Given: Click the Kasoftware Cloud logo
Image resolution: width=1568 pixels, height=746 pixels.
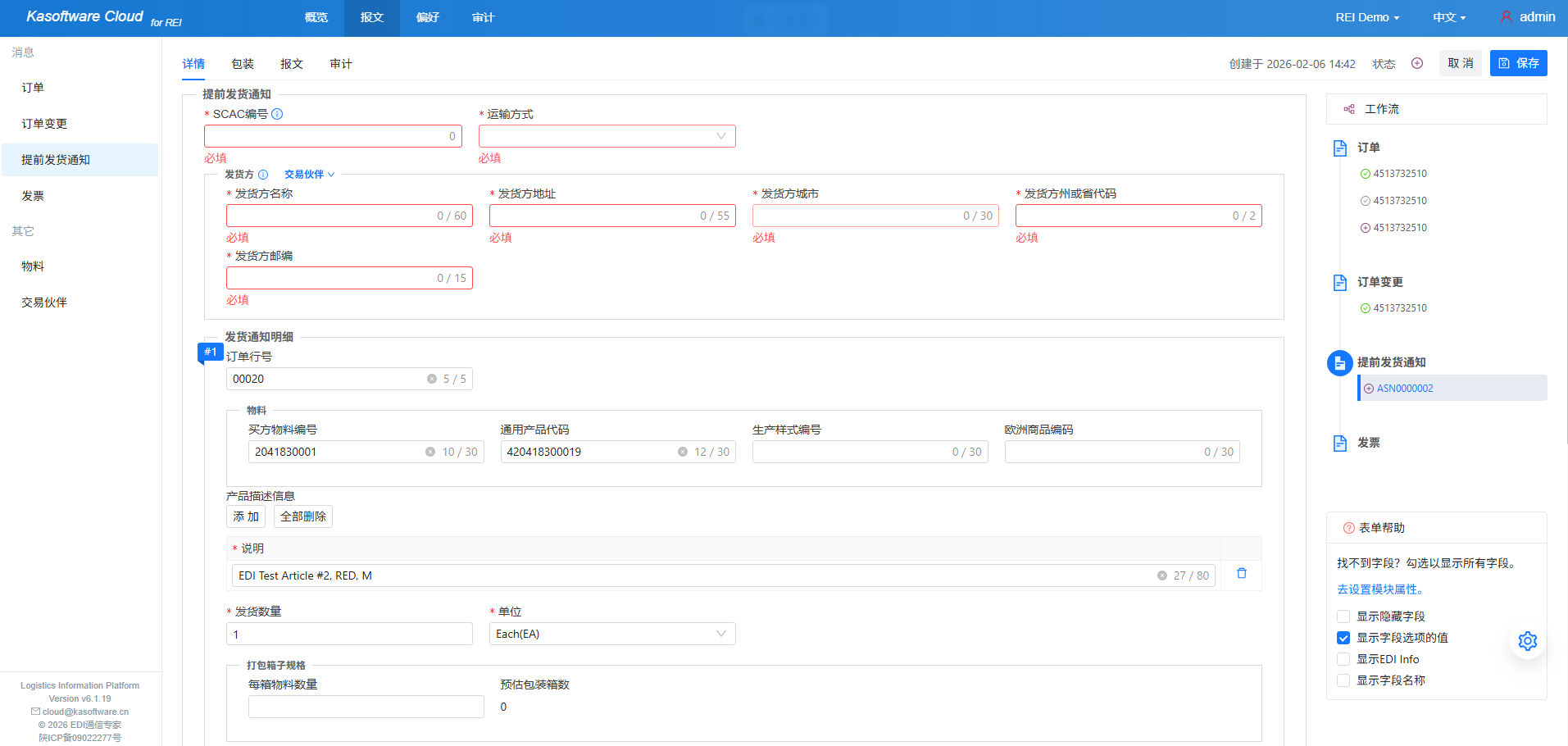Looking at the screenshot, I should tap(103, 17).
